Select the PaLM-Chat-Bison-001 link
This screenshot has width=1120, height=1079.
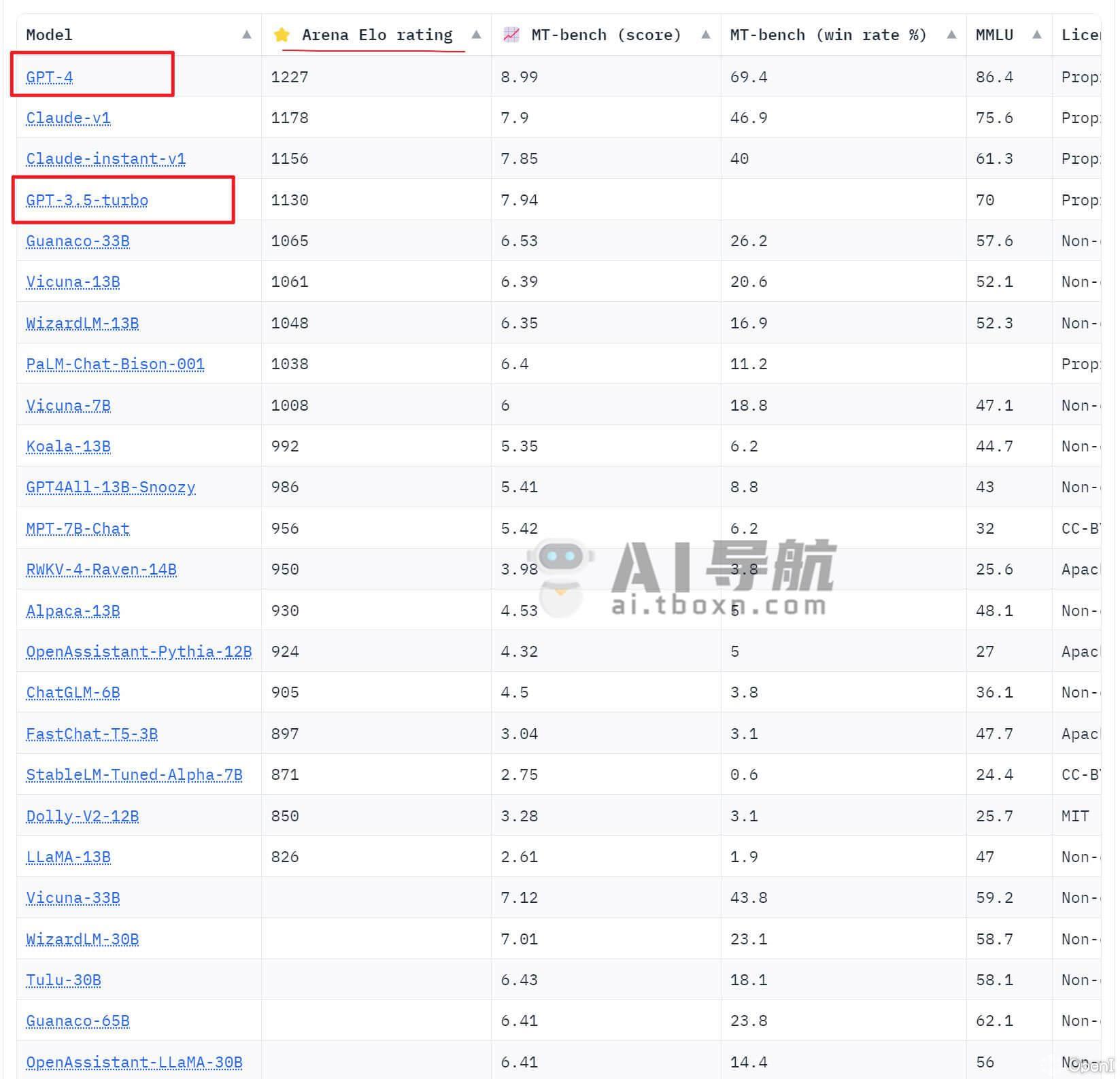point(115,364)
